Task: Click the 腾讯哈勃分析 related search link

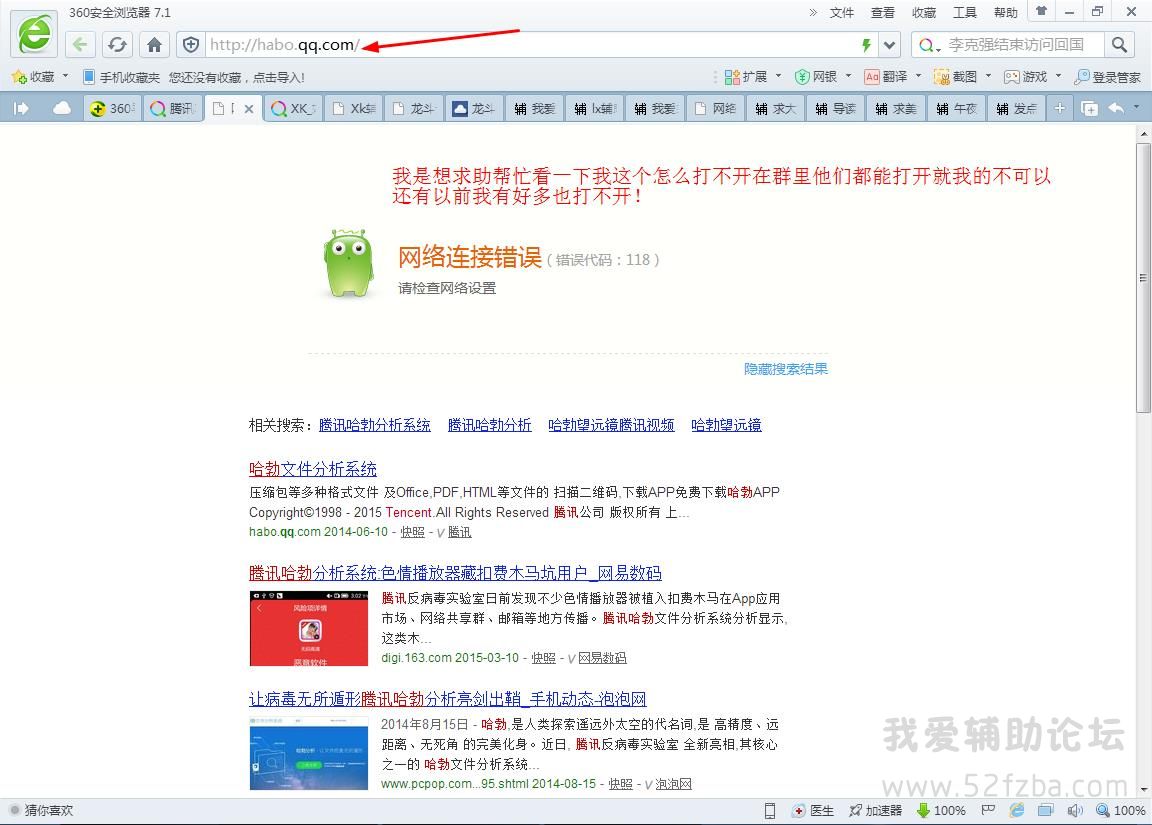Action: [x=489, y=425]
